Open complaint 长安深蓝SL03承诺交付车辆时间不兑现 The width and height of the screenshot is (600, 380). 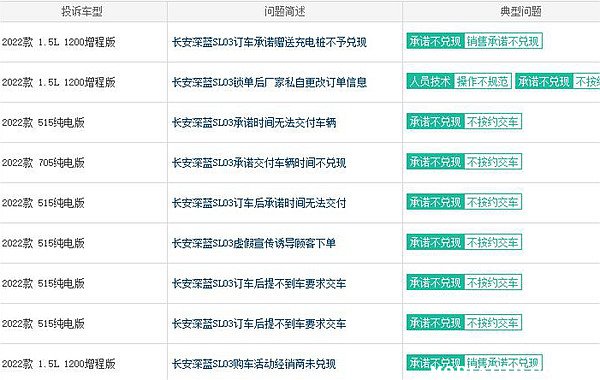pos(259,163)
